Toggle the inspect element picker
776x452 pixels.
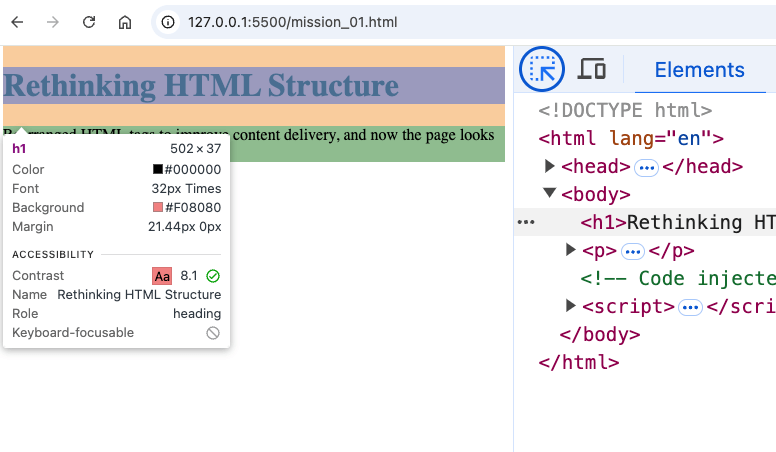(x=543, y=69)
